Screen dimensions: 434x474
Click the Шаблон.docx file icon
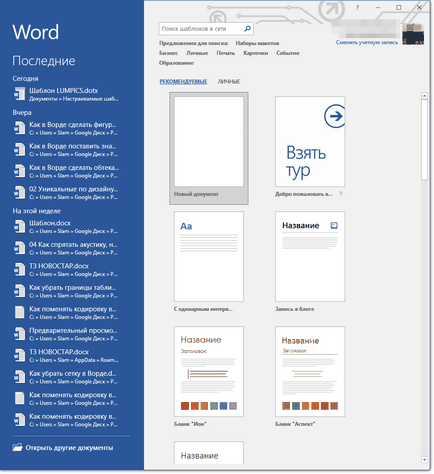(x=19, y=227)
